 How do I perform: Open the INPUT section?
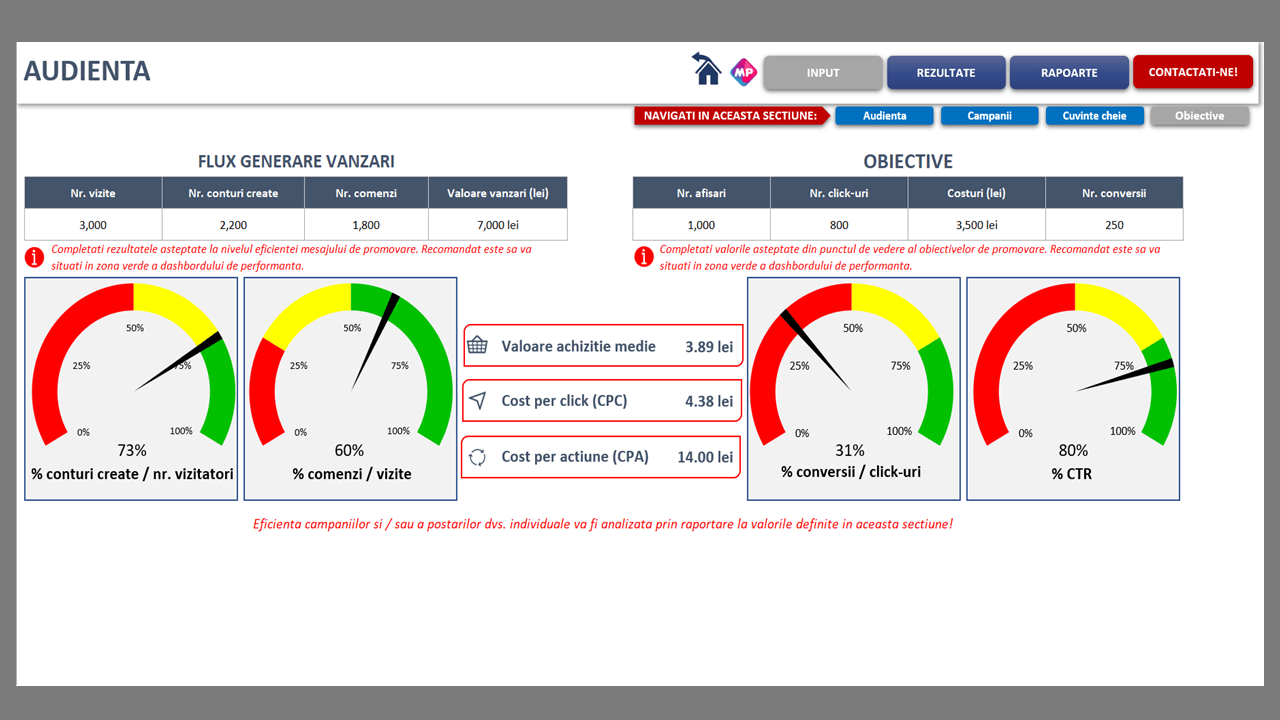point(823,73)
